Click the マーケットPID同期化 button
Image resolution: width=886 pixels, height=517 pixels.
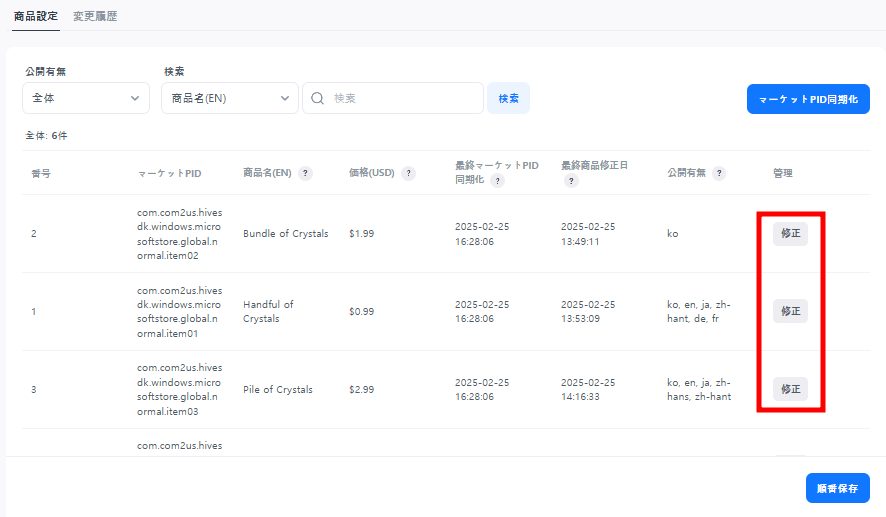808,99
